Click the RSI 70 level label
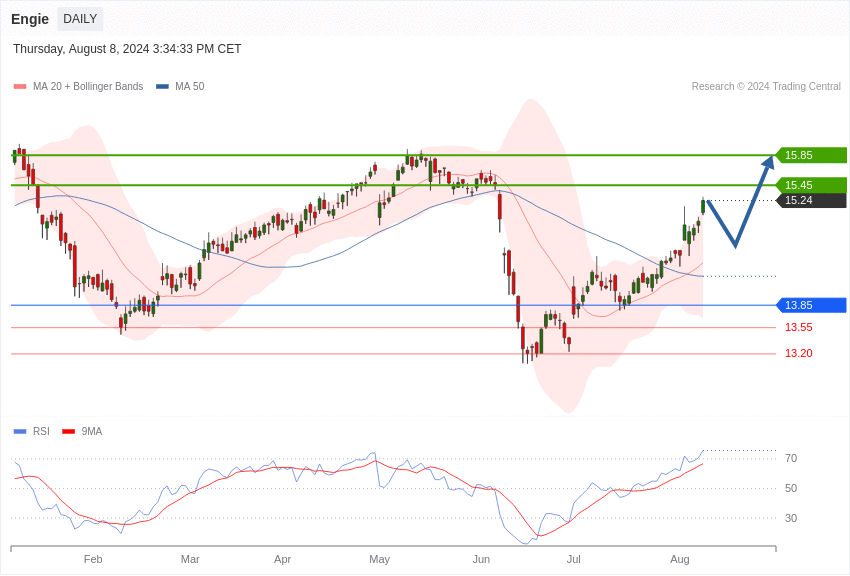This screenshot has height=576, width=850. coord(791,458)
